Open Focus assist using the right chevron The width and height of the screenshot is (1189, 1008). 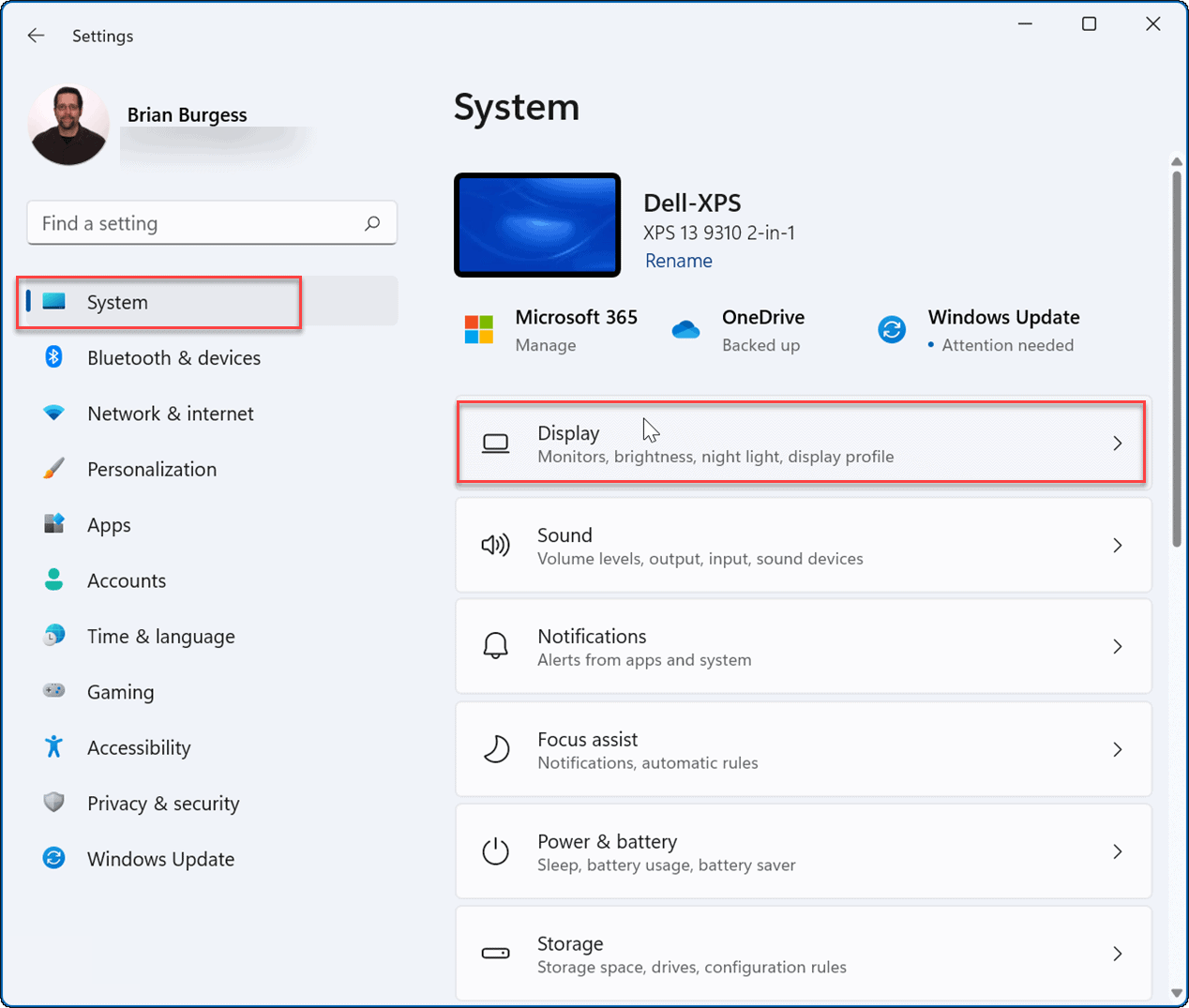[x=1117, y=749]
